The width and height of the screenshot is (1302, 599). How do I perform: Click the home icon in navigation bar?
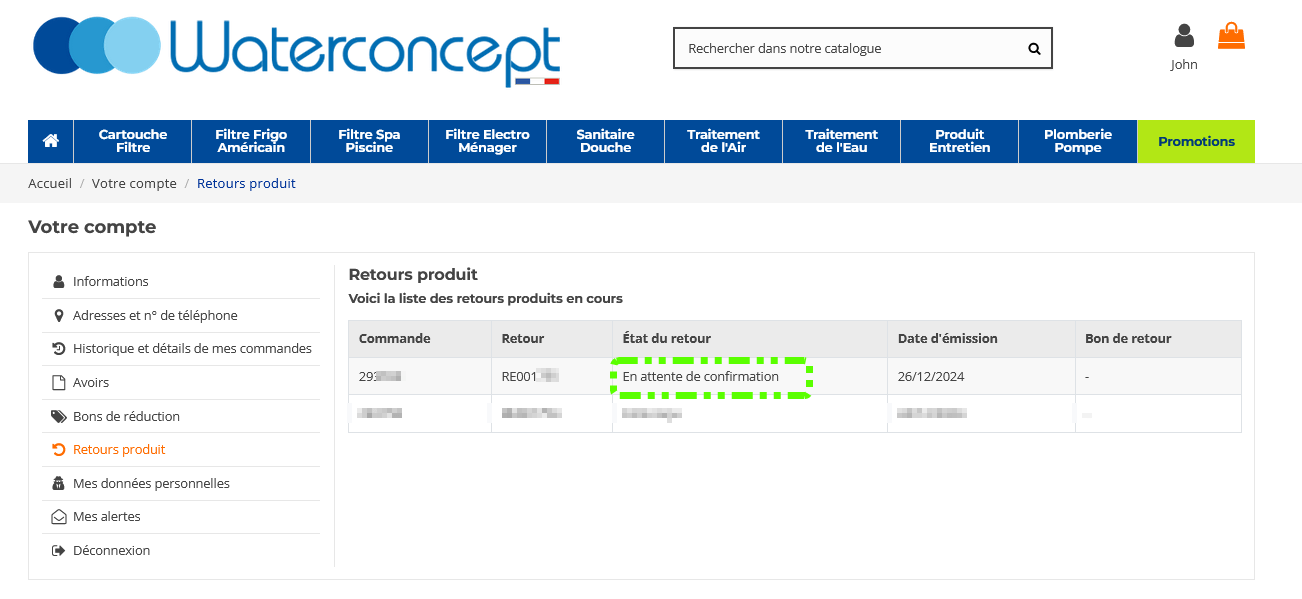click(x=51, y=141)
